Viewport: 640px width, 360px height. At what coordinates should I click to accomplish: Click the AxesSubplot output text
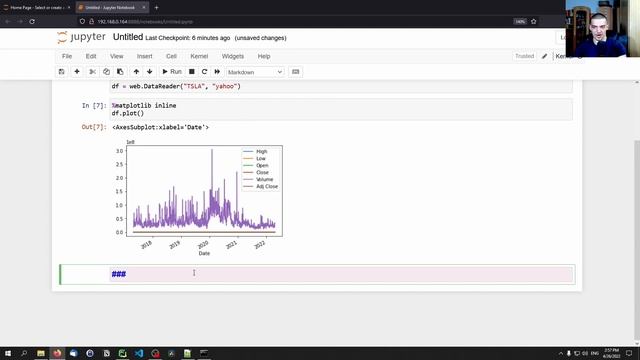pos(160,127)
